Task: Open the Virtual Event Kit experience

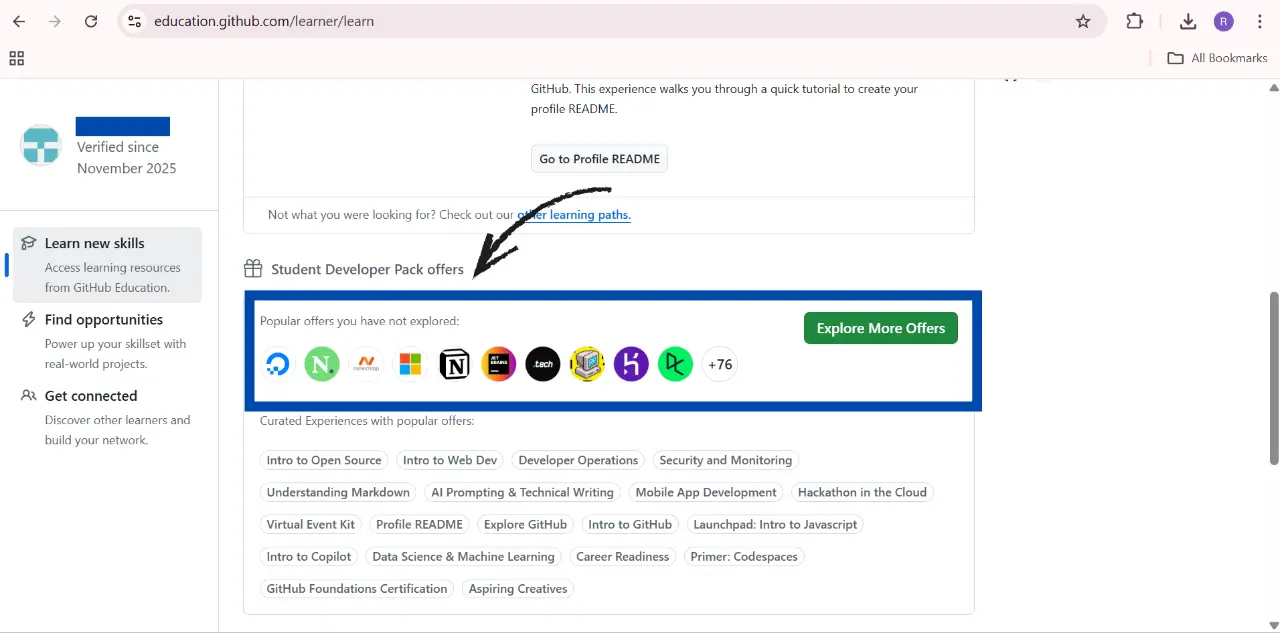Action: click(311, 524)
